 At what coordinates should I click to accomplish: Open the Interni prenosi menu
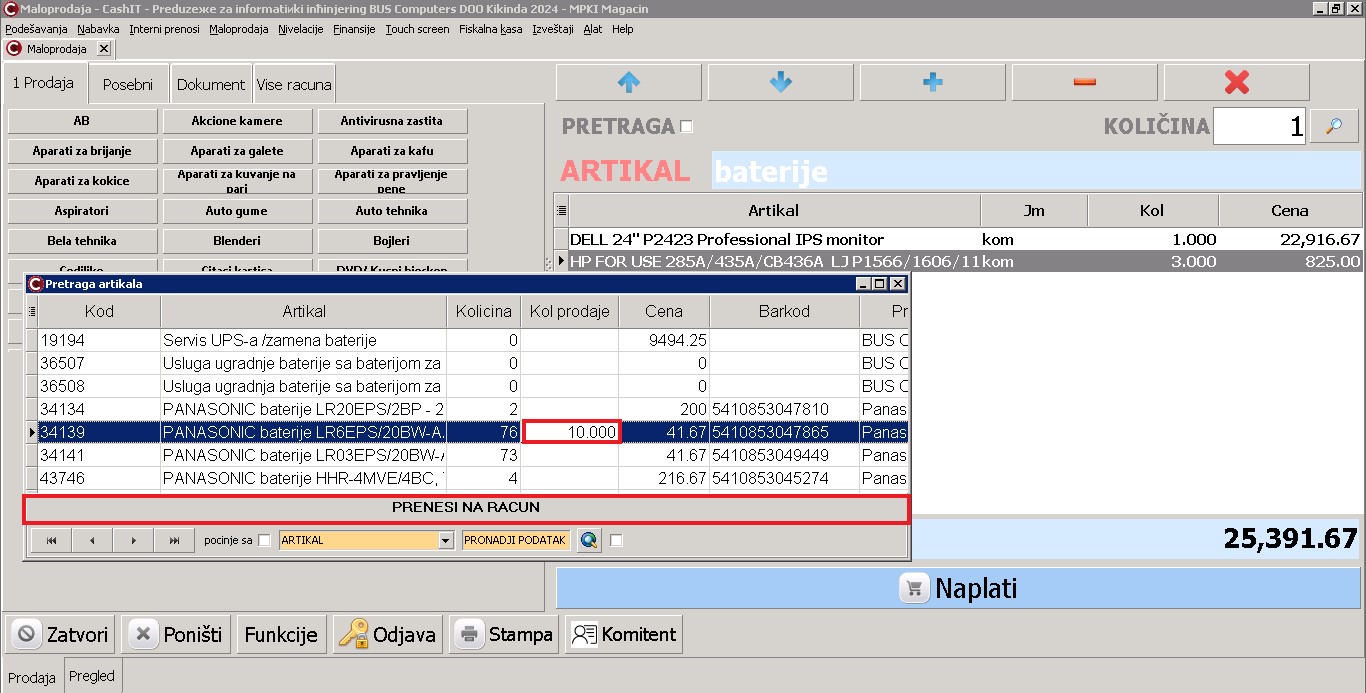(164, 29)
